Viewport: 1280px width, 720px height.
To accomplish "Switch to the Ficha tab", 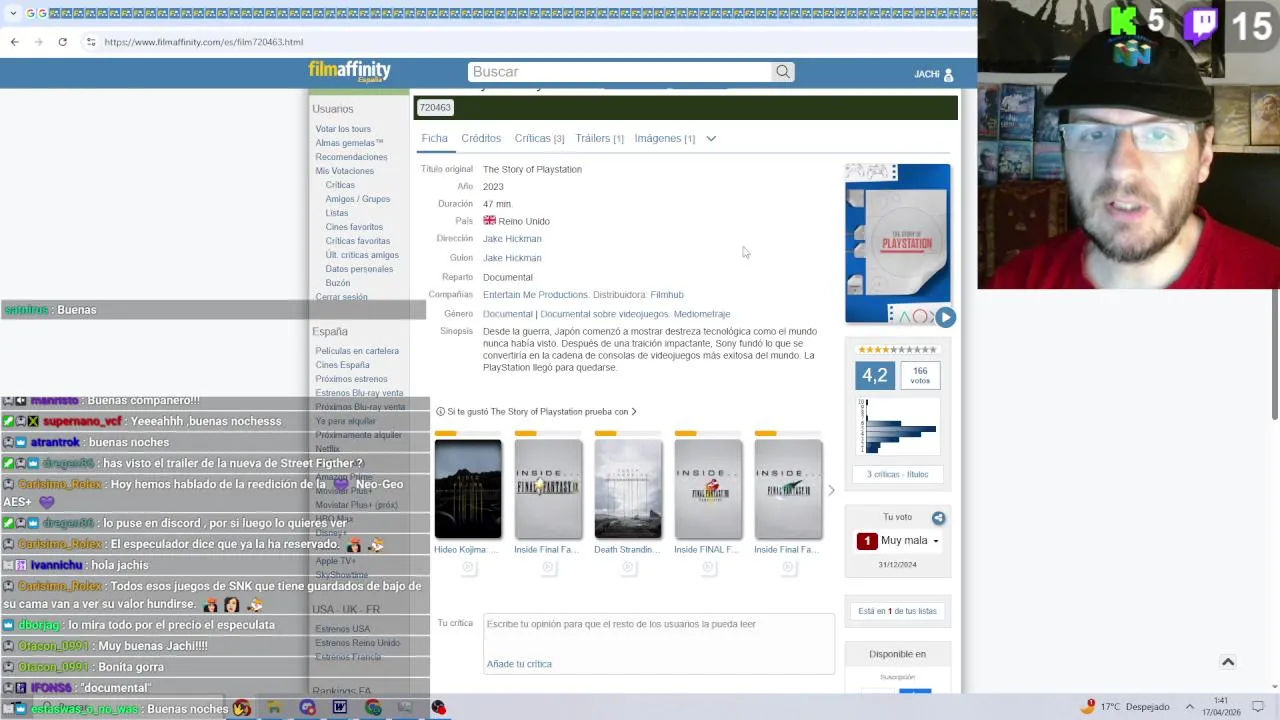I will pyautogui.click(x=434, y=138).
